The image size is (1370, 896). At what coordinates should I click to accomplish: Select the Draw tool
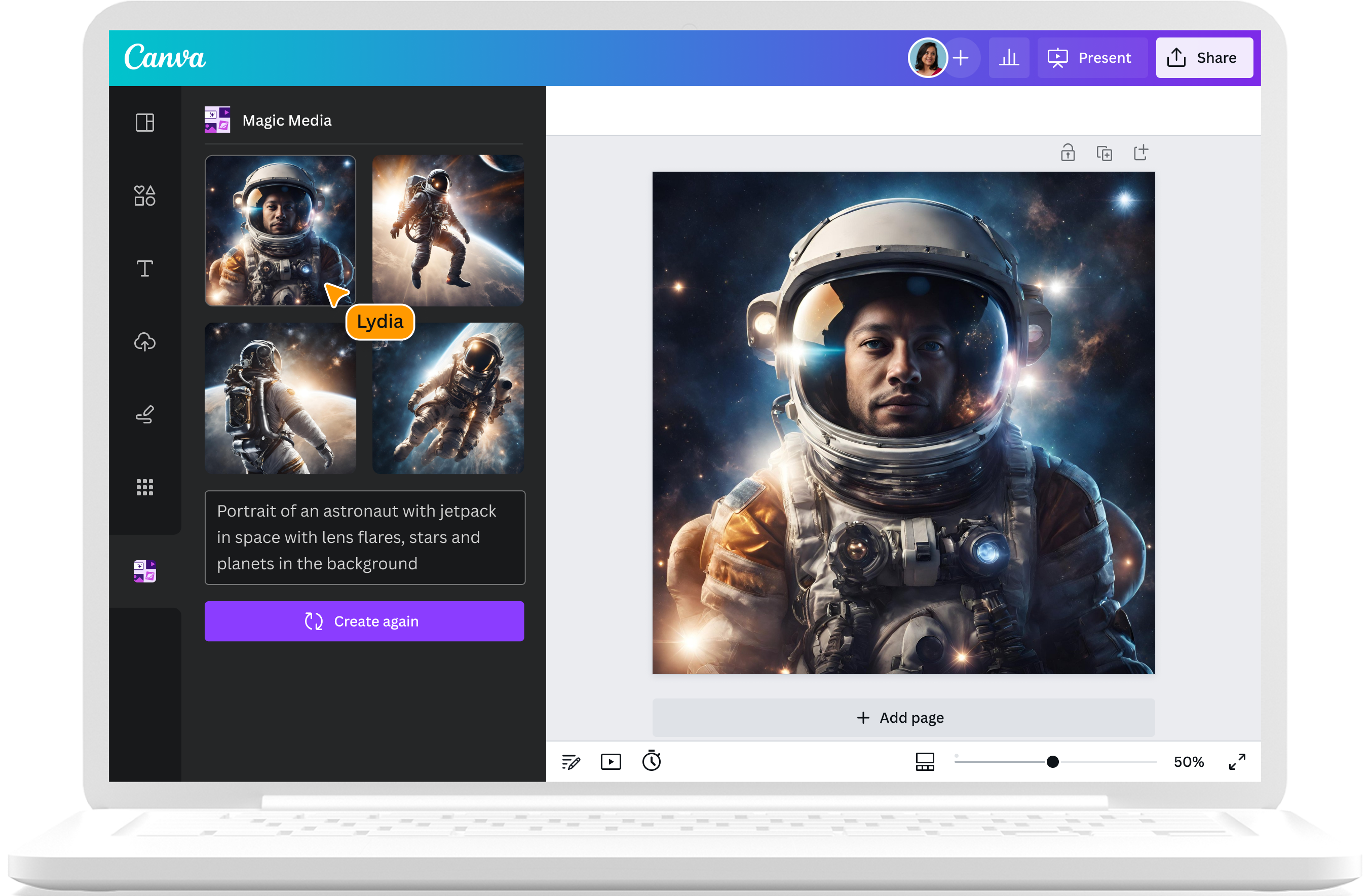click(144, 414)
